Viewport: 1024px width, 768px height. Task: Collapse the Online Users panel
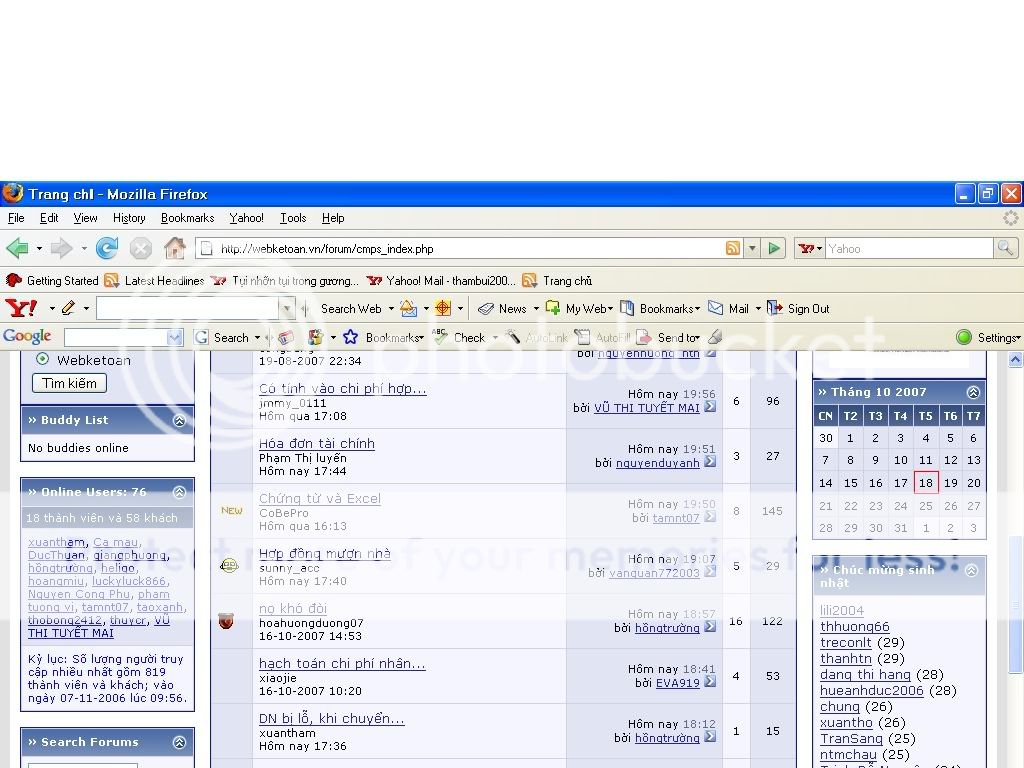point(179,492)
